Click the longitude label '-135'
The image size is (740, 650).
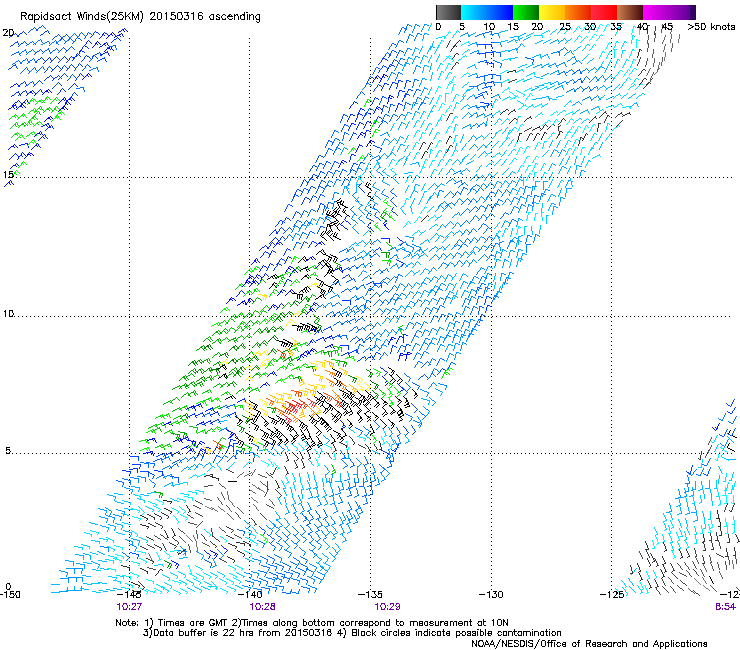(x=370, y=595)
